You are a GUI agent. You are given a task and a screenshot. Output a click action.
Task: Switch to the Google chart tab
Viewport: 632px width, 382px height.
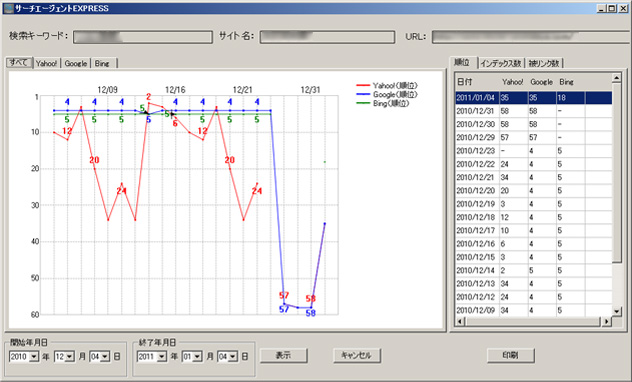pos(76,63)
